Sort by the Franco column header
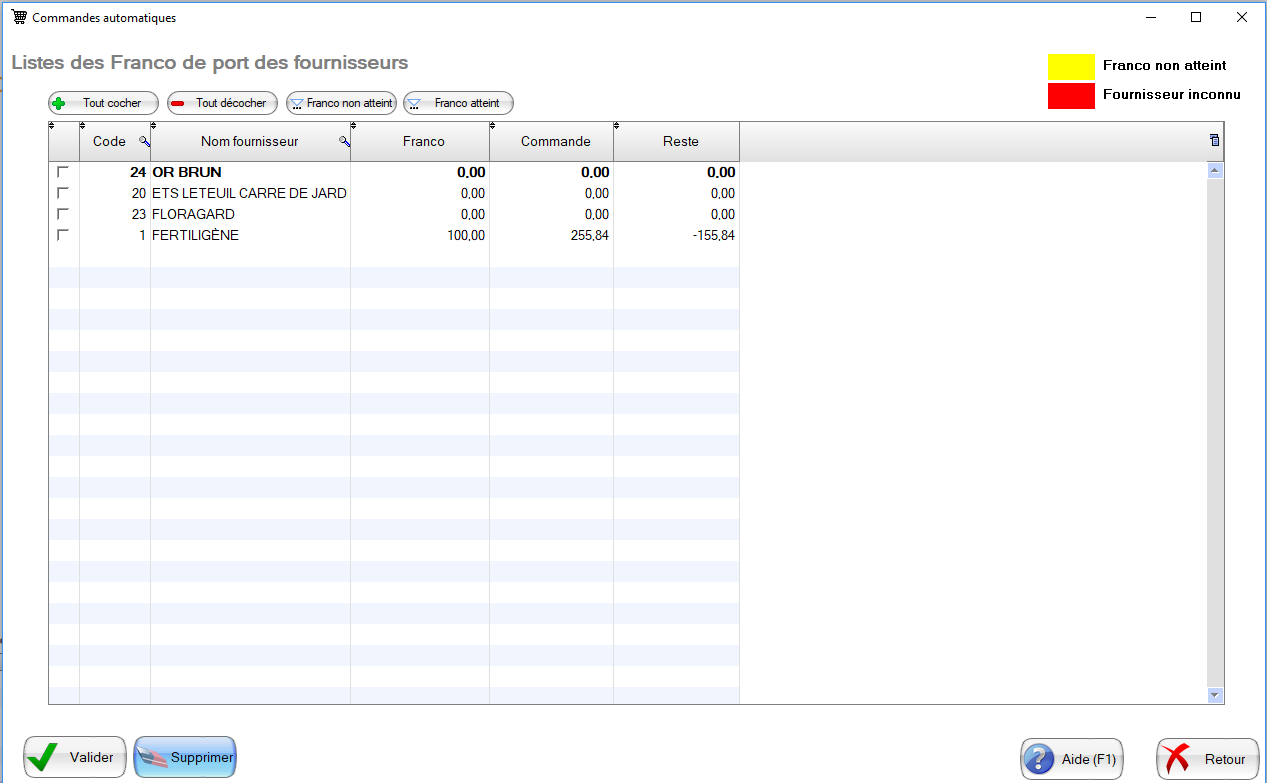Screen dimensions: 1267x783 (x=423, y=142)
